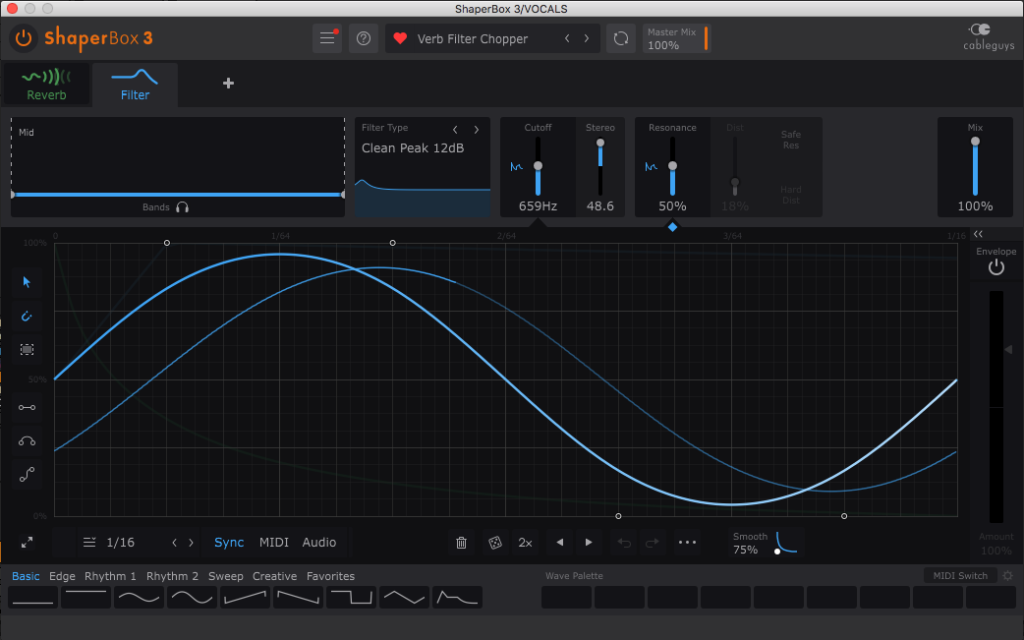Choose the rectangular selection tool
The width and height of the screenshot is (1024, 640).
27,349
